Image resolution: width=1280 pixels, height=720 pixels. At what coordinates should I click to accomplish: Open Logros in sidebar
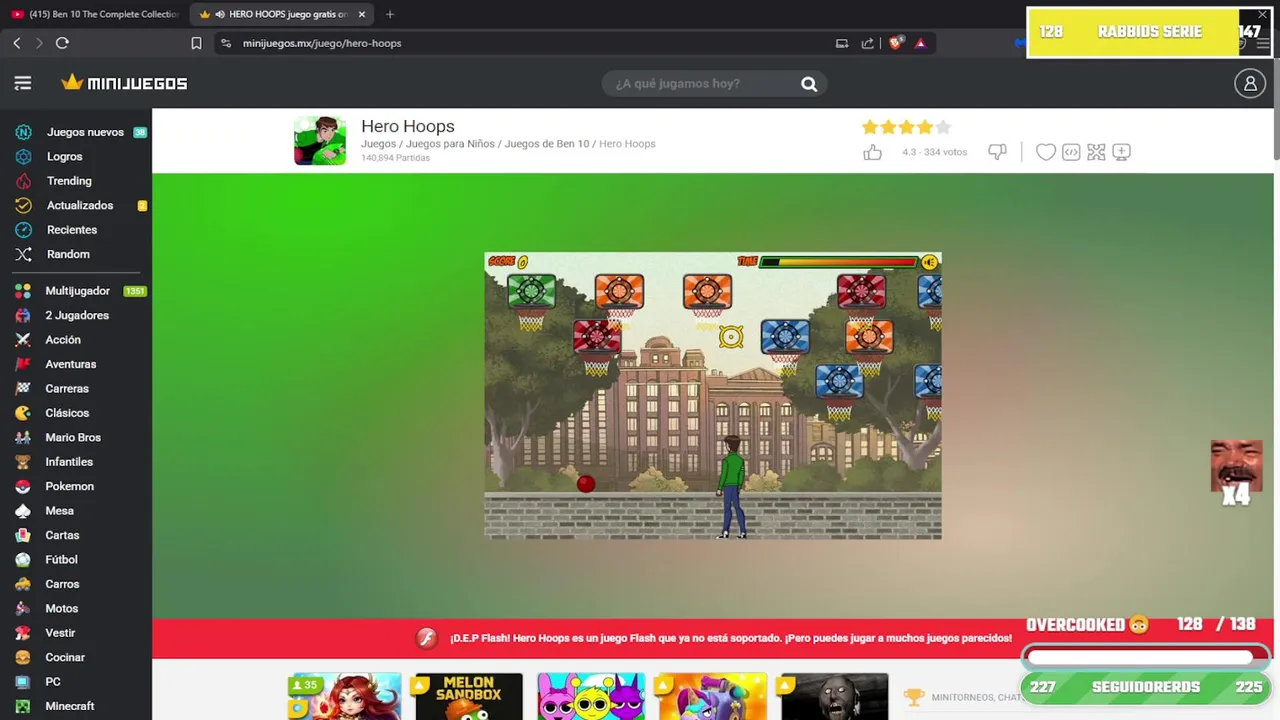(64, 156)
